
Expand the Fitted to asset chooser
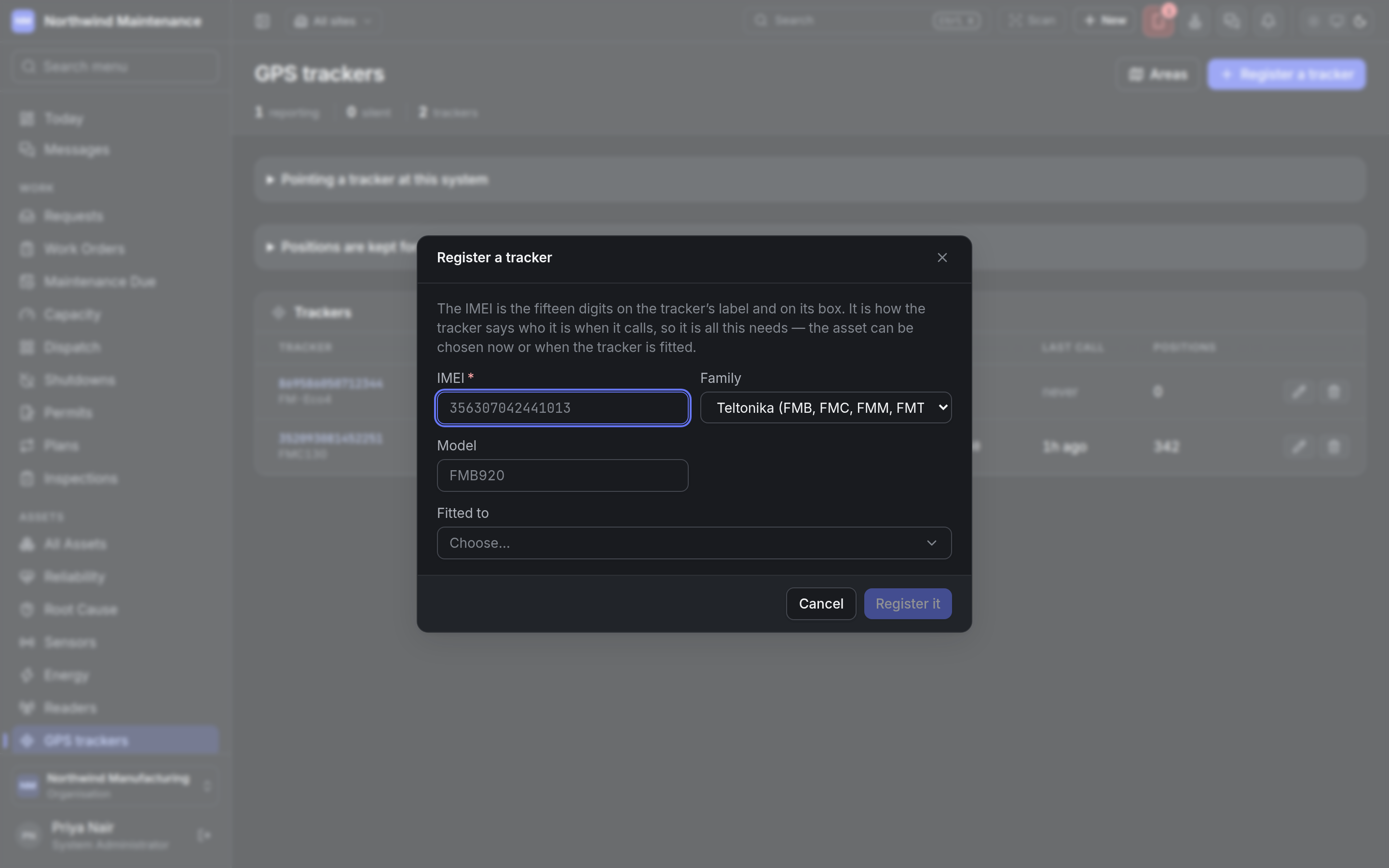694,543
